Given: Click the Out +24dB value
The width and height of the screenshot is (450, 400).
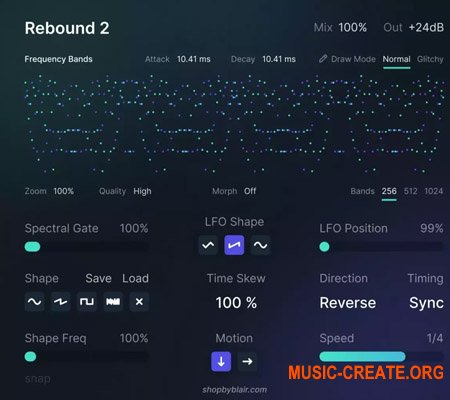Looking at the screenshot, I should (426, 28).
